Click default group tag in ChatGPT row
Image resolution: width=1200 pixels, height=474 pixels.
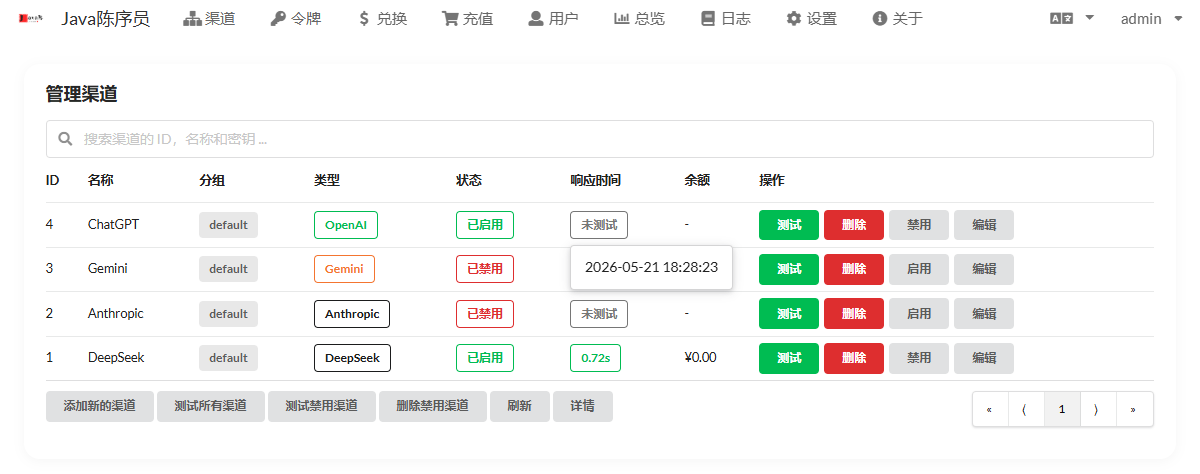[x=228, y=225]
